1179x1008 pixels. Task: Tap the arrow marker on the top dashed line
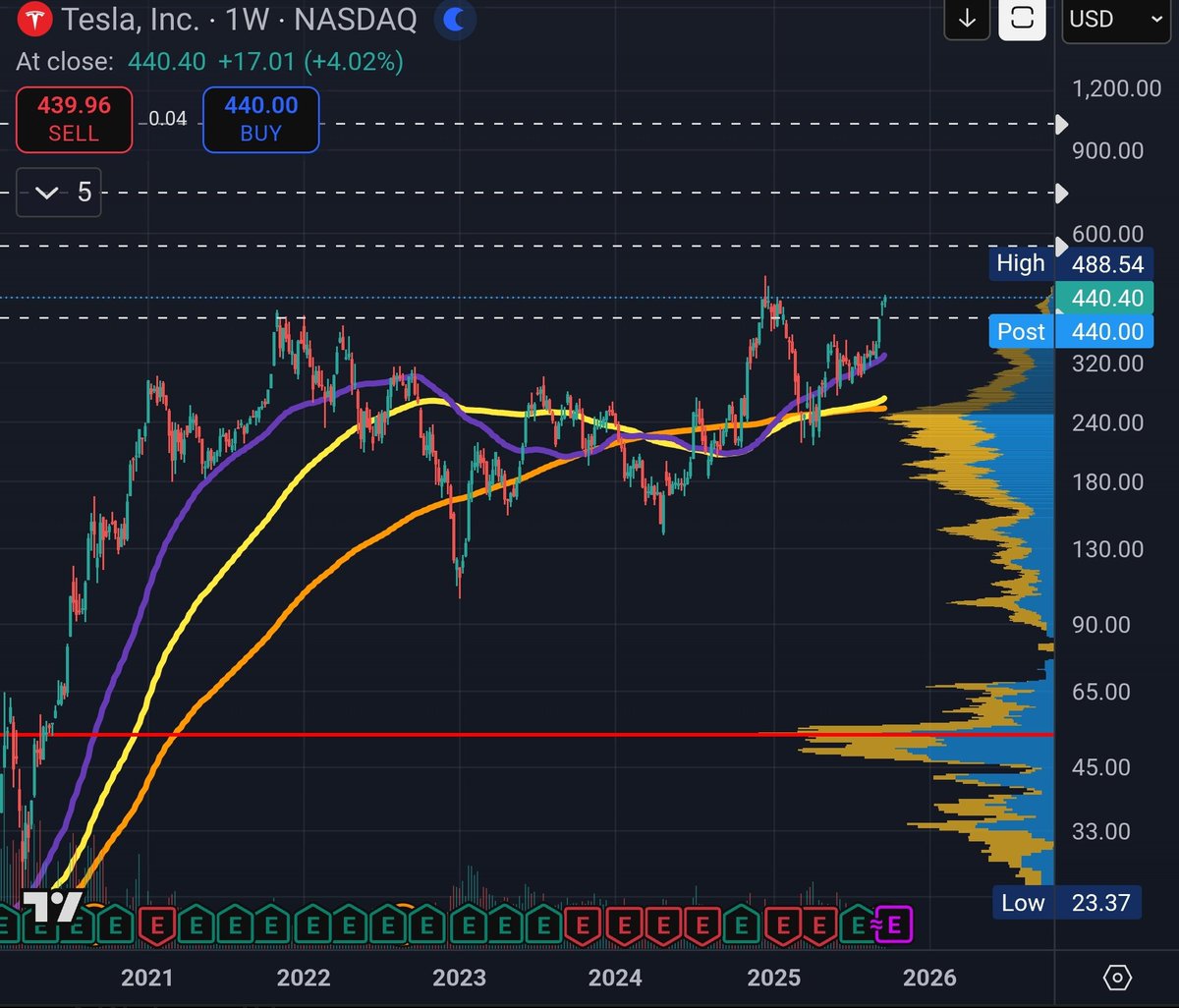(x=1060, y=124)
